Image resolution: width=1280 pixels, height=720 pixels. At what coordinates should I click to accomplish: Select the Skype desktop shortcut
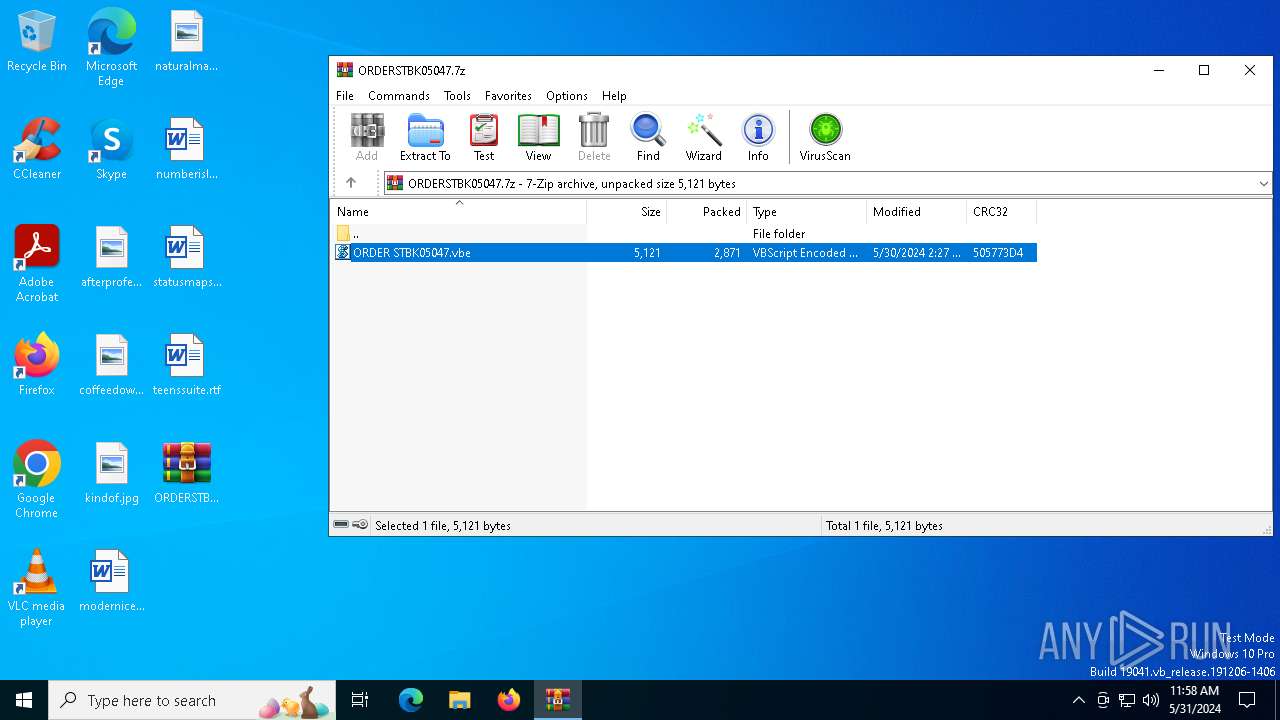click(111, 150)
